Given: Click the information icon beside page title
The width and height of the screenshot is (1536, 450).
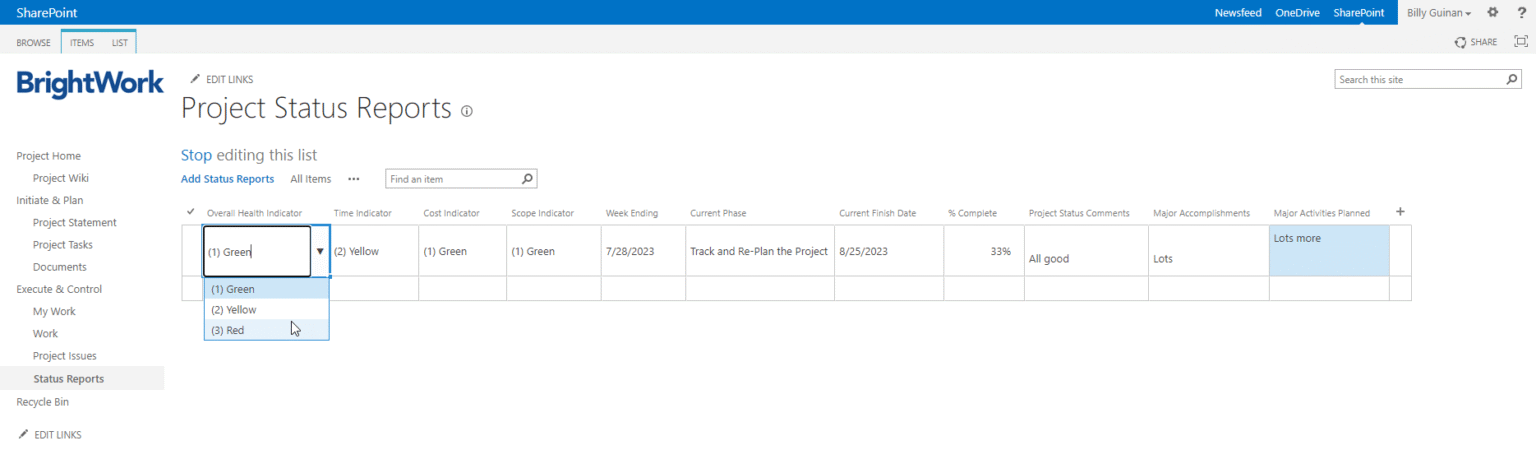Looking at the screenshot, I should click(467, 111).
